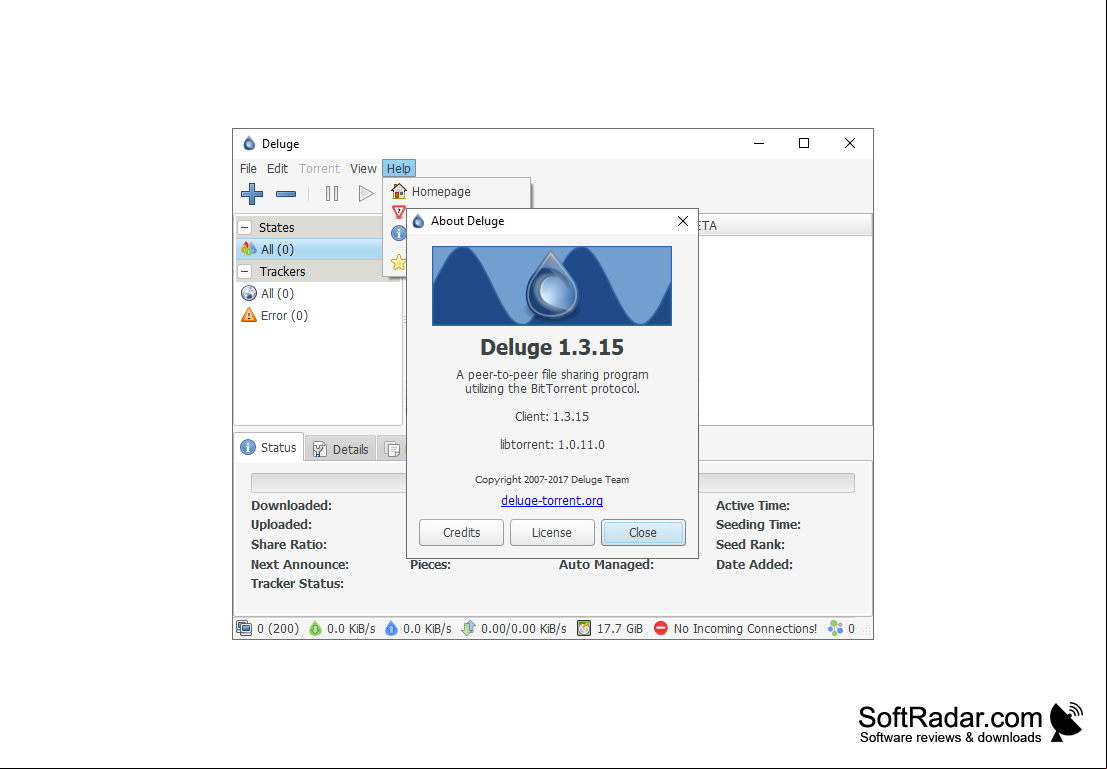The image size is (1107, 769).
Task: Click the warning icon beside Error (0)
Action: 249,315
